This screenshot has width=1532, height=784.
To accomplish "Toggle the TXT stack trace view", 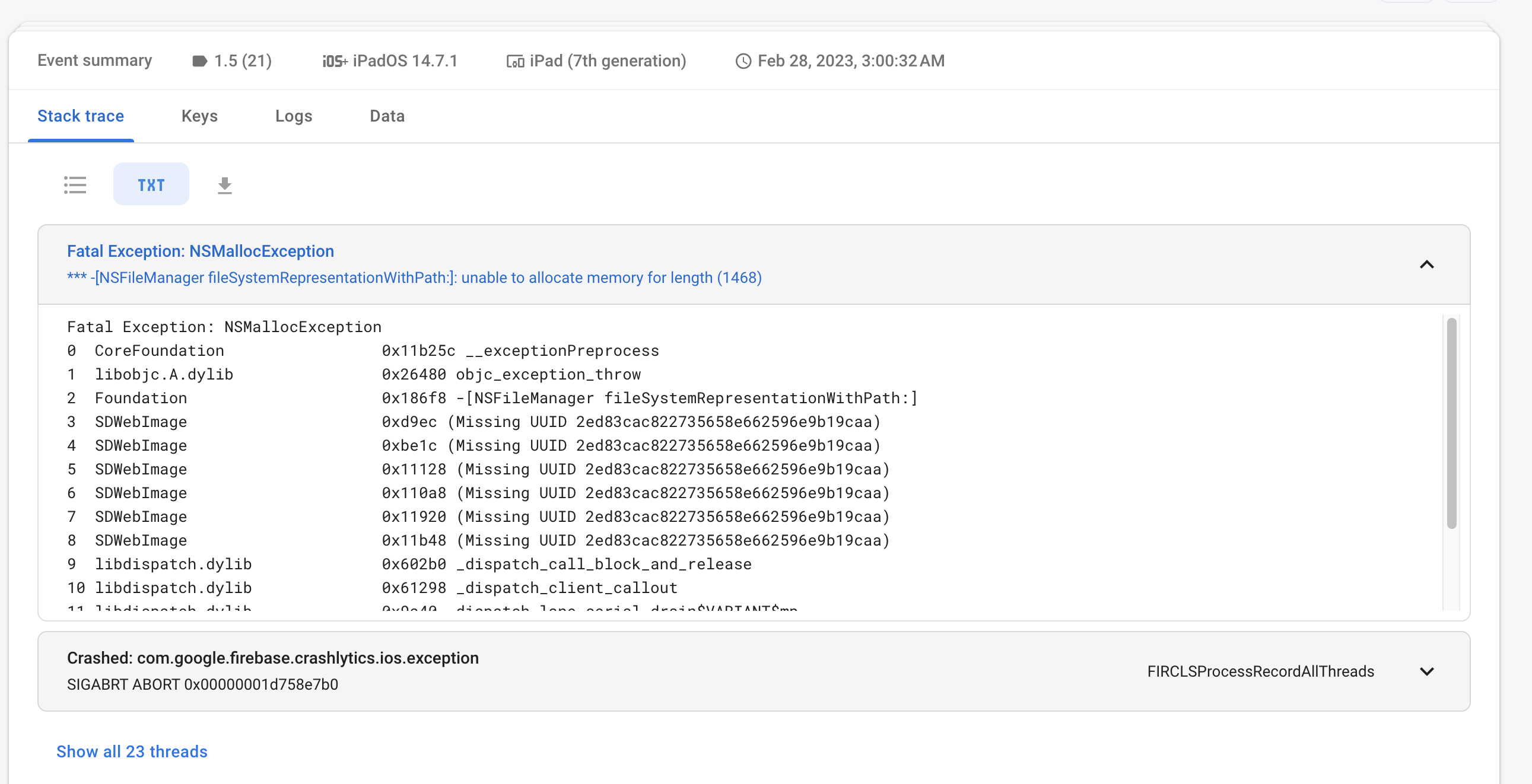I will [x=151, y=184].
